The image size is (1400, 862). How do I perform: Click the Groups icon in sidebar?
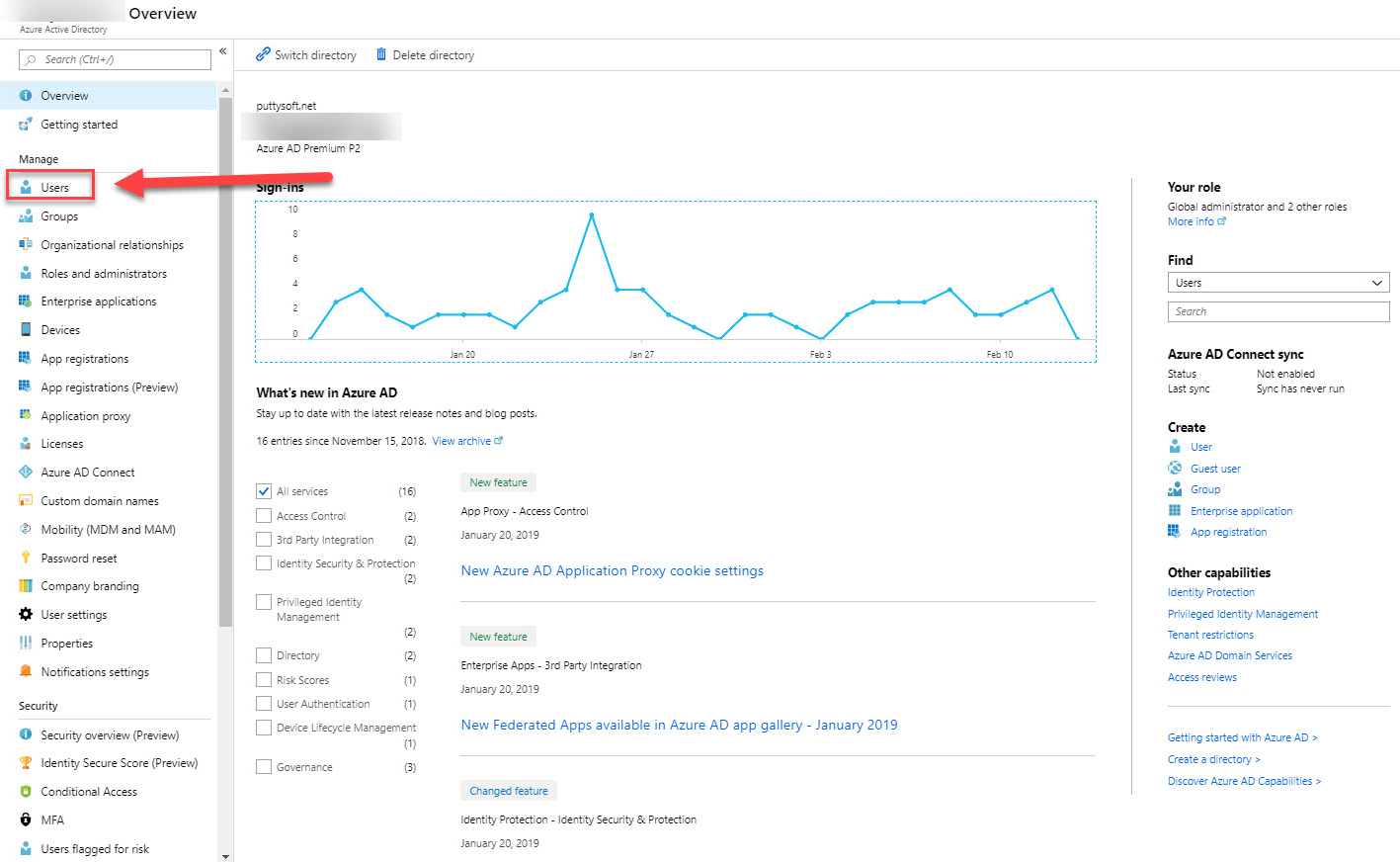click(26, 215)
